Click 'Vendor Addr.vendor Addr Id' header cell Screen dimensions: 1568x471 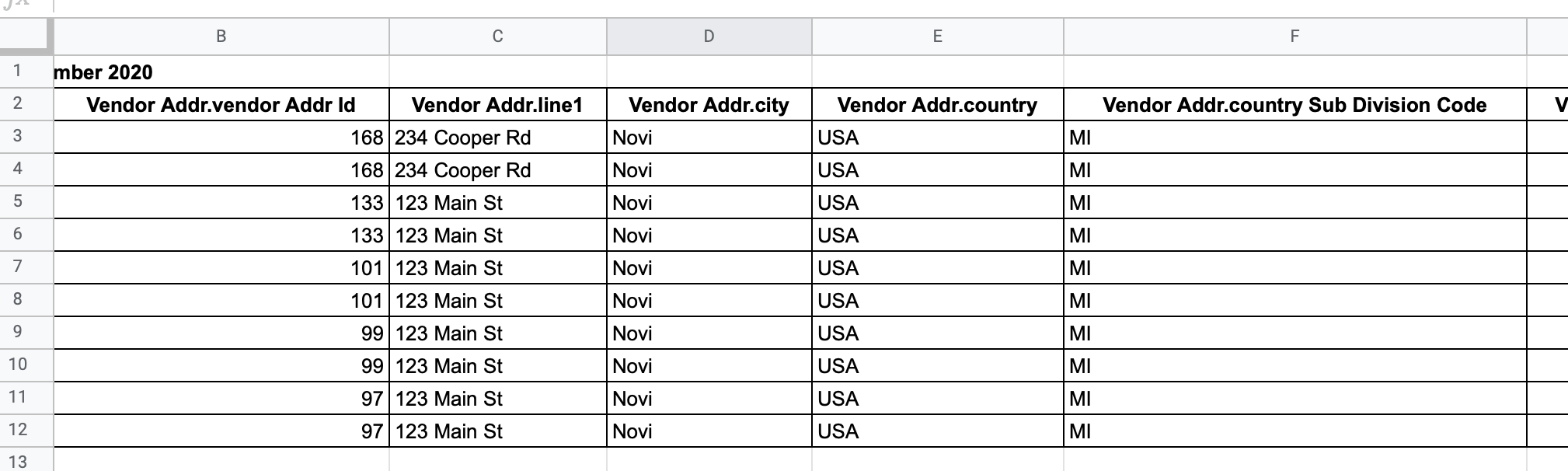[221, 105]
